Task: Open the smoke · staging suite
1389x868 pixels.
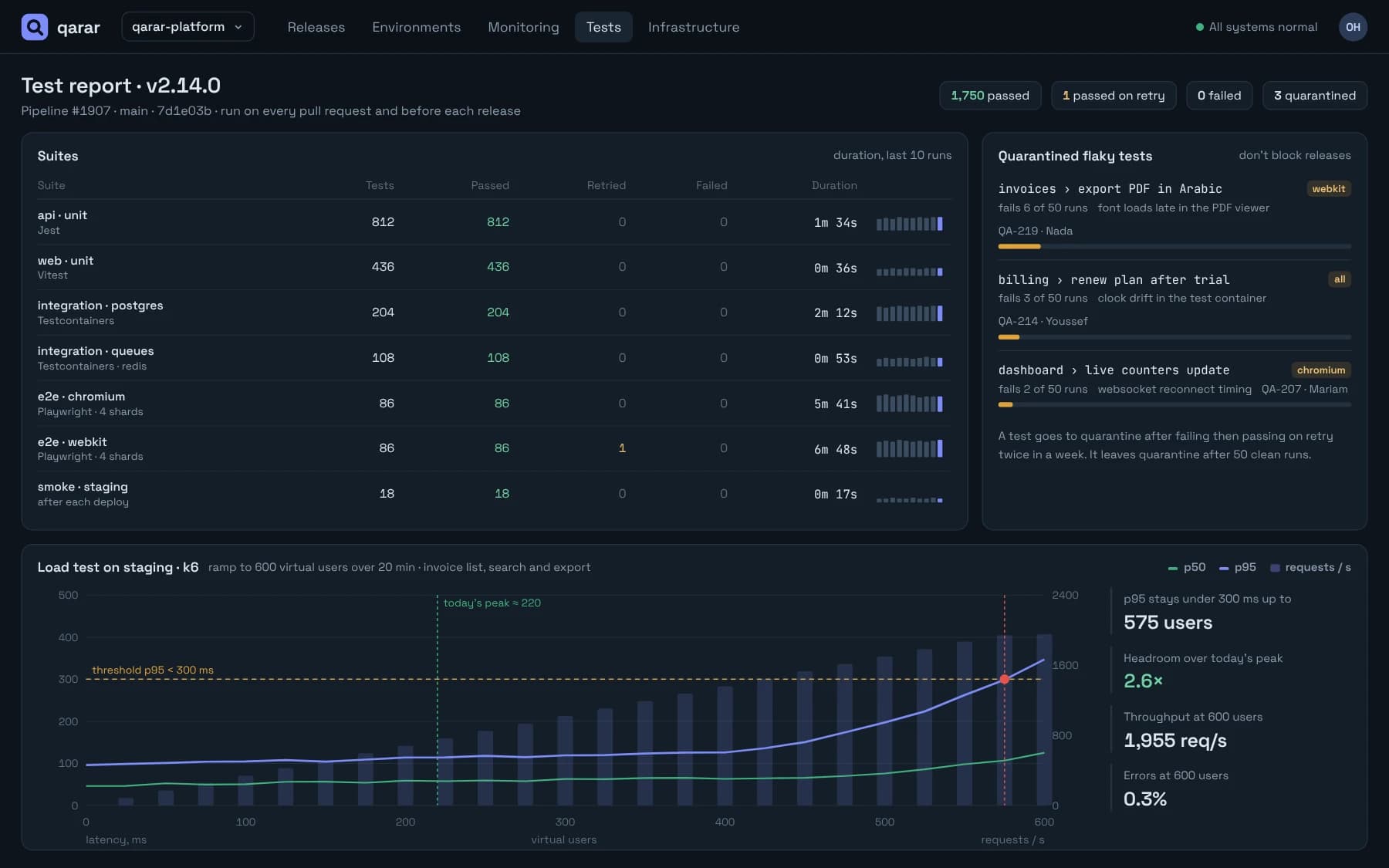Action: coord(494,494)
